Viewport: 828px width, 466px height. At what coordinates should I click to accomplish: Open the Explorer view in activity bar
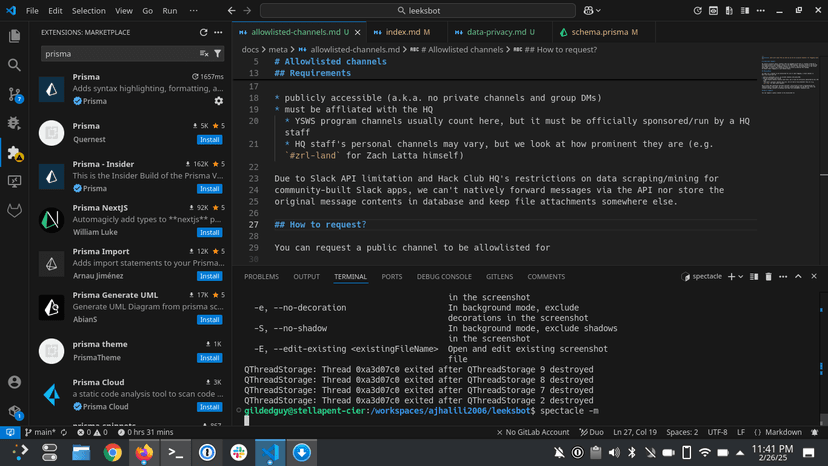14,36
